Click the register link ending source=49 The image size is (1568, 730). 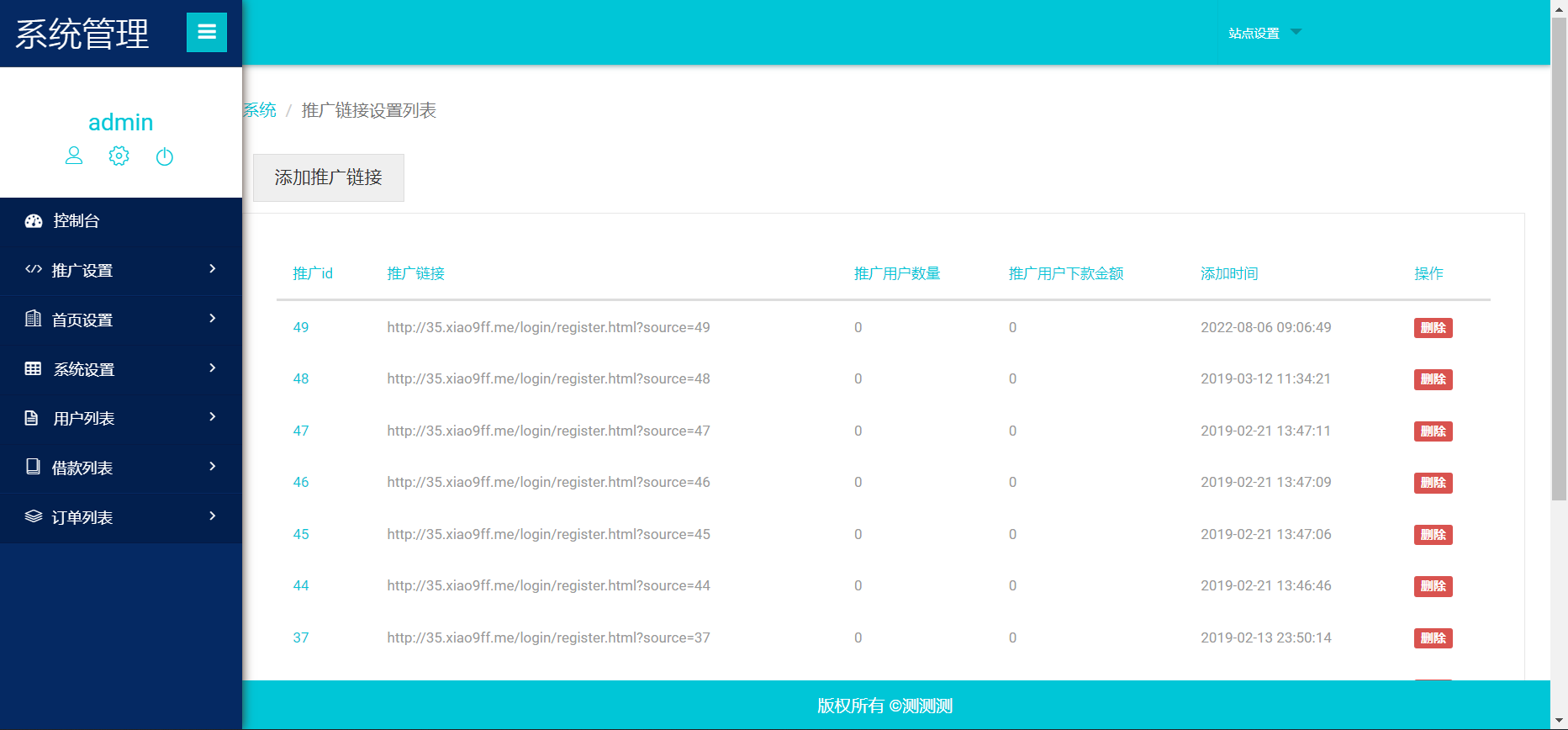tap(548, 327)
